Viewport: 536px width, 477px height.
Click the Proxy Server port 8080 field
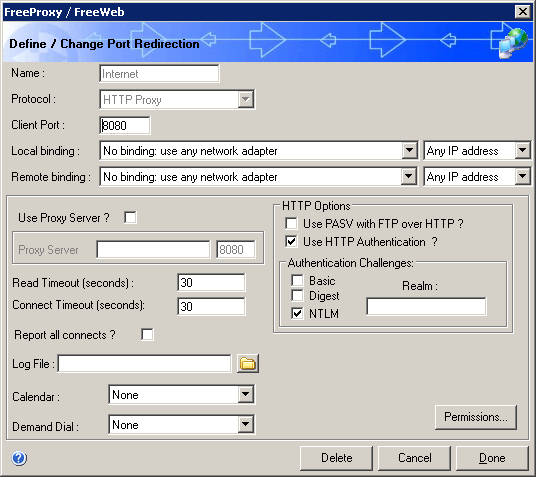[236, 249]
